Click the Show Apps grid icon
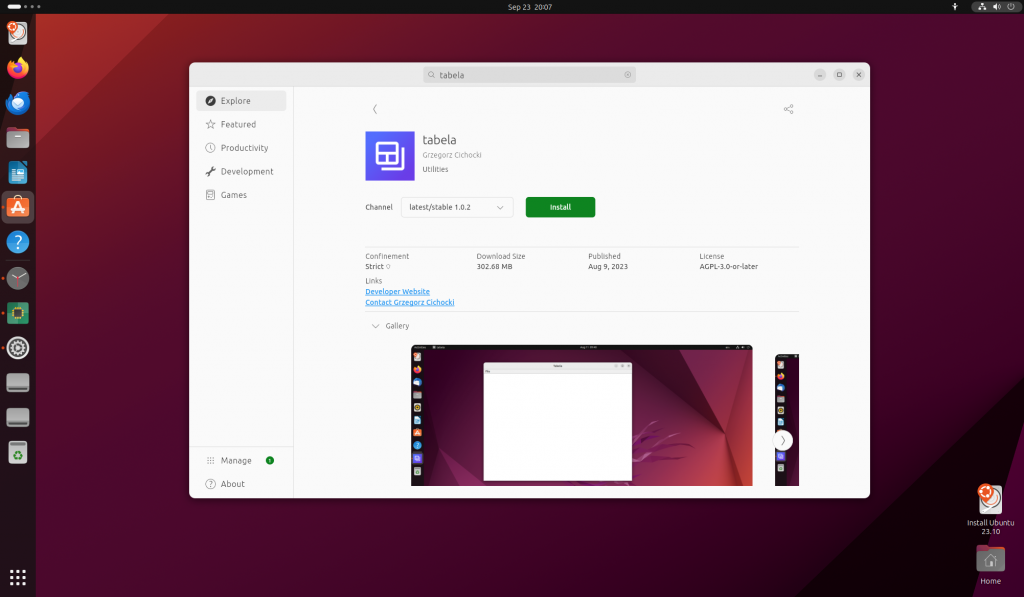 (x=17, y=577)
